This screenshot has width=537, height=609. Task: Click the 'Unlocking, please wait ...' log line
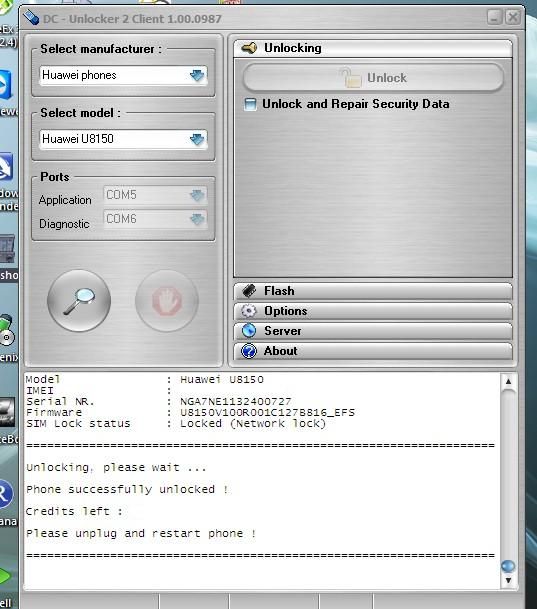pyautogui.click(x=116, y=468)
